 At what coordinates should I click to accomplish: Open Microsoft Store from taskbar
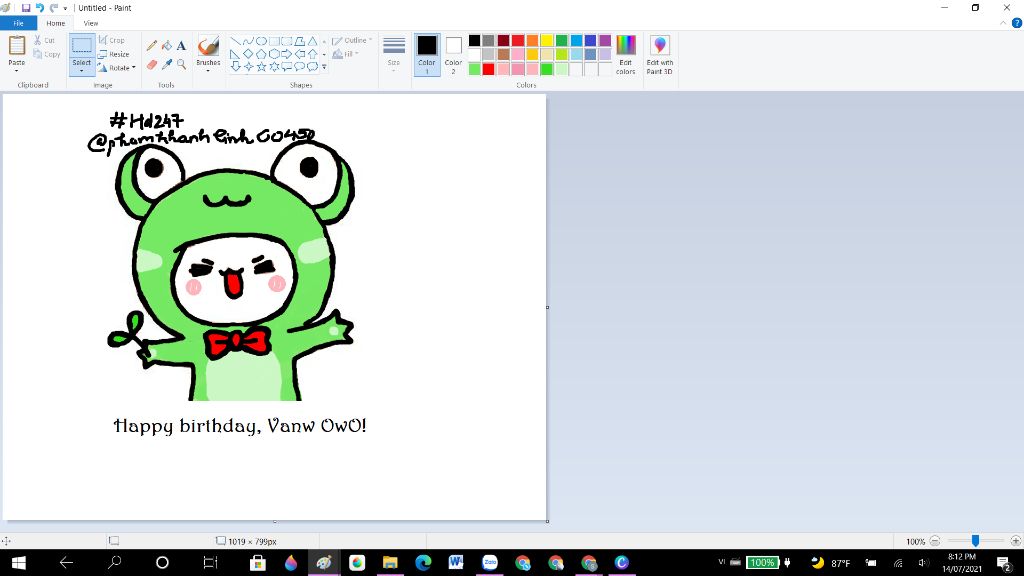tap(258, 562)
